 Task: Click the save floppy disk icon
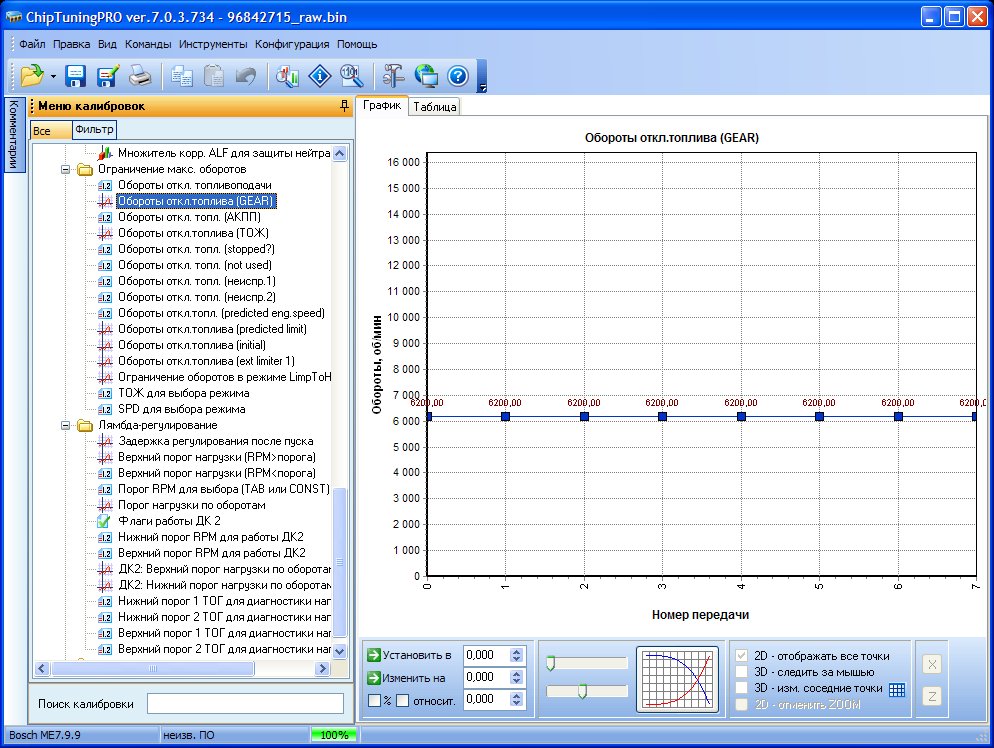[77, 75]
